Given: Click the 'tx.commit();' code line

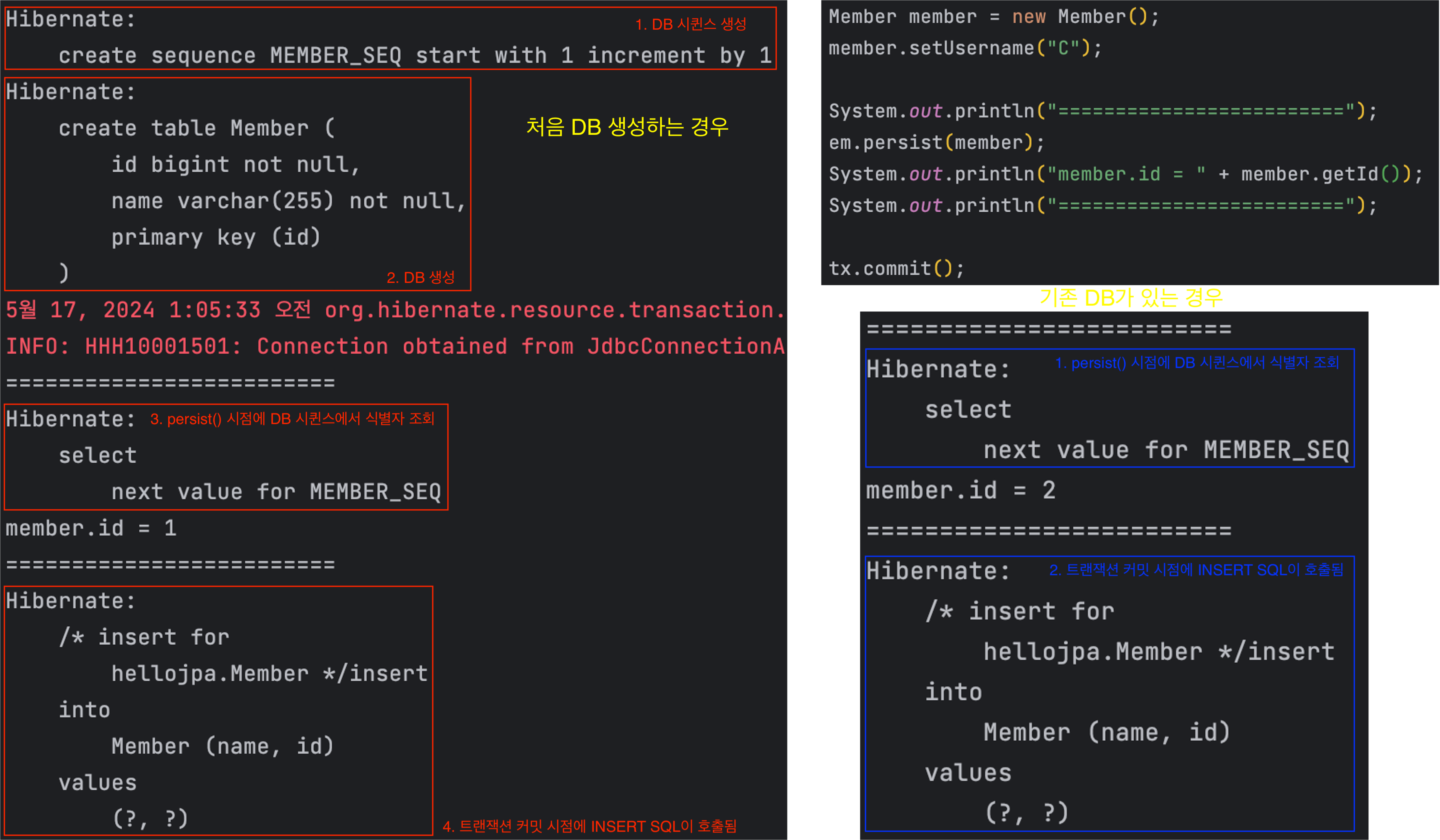Looking at the screenshot, I should [x=896, y=269].
